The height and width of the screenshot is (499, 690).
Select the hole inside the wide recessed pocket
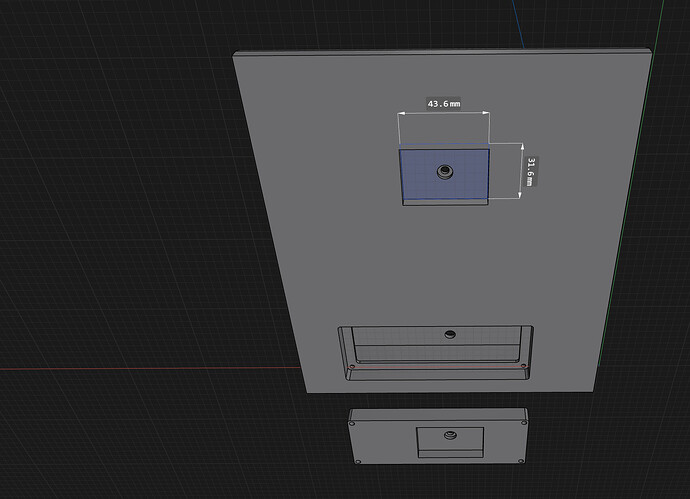click(450, 334)
